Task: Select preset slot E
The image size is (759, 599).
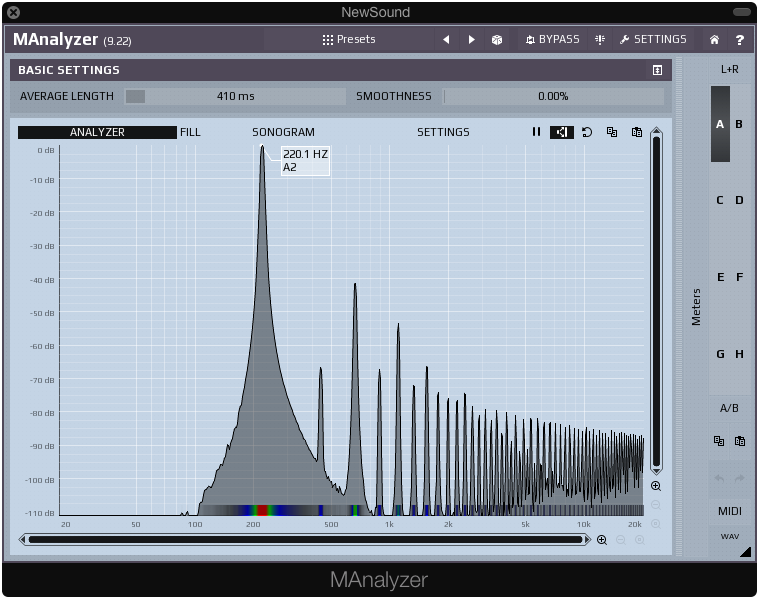Action: (720, 277)
